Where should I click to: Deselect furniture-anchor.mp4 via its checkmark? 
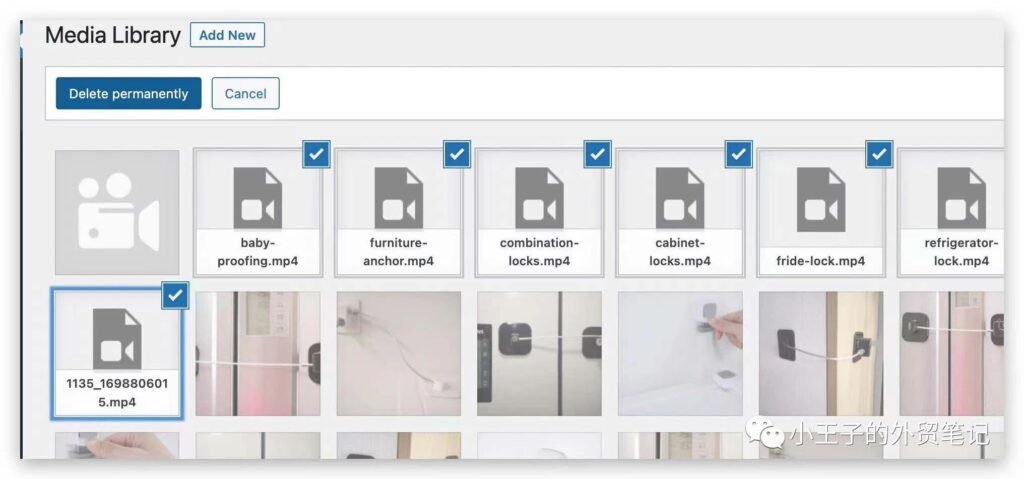click(457, 154)
